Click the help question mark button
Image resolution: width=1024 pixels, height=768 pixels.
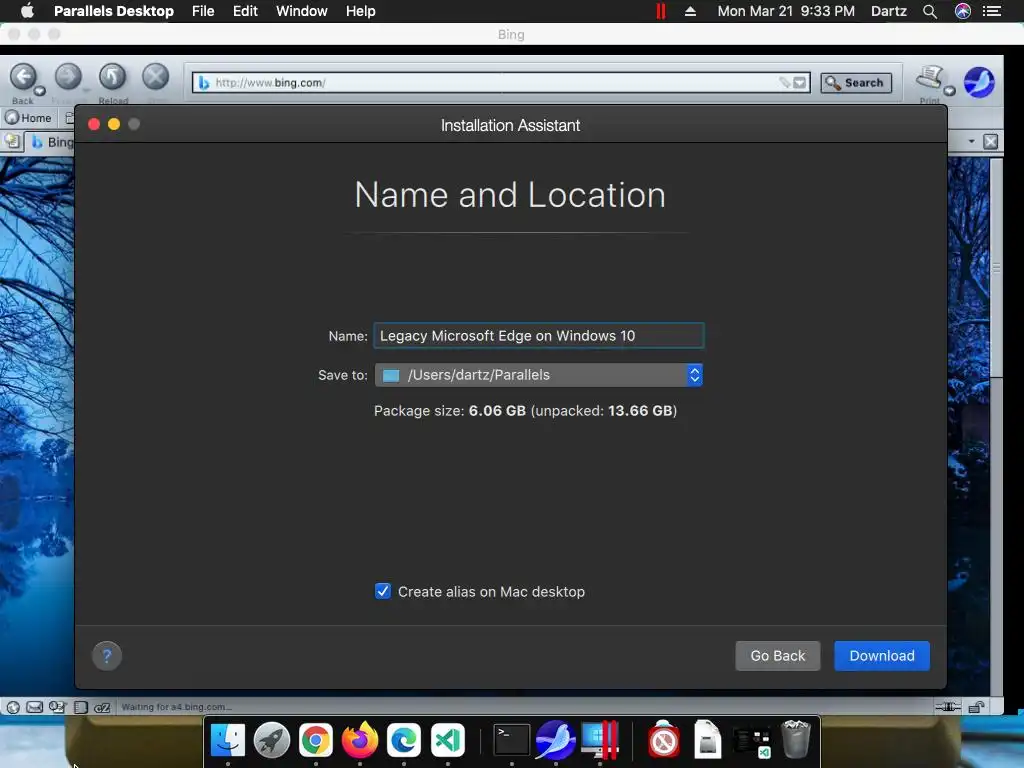[107, 656]
